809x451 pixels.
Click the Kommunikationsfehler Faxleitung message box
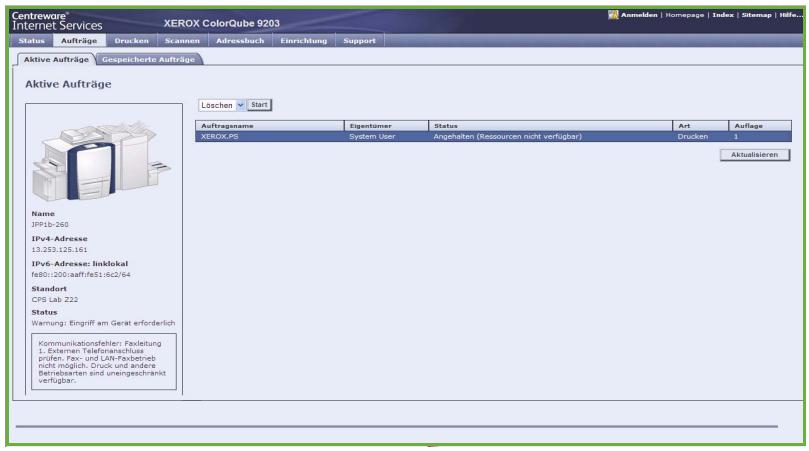(x=104, y=361)
